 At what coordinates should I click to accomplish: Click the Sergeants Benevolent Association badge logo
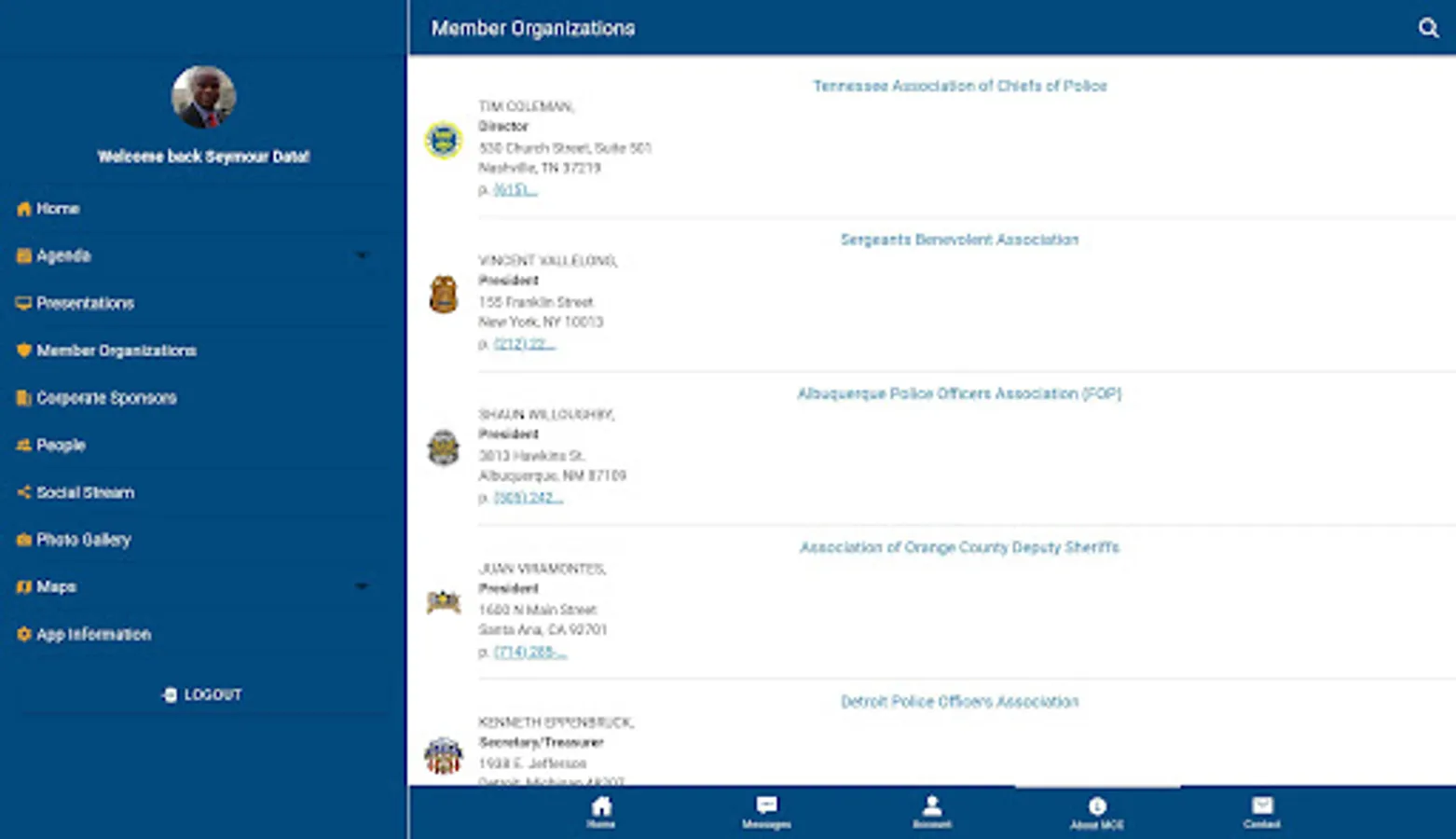[444, 295]
